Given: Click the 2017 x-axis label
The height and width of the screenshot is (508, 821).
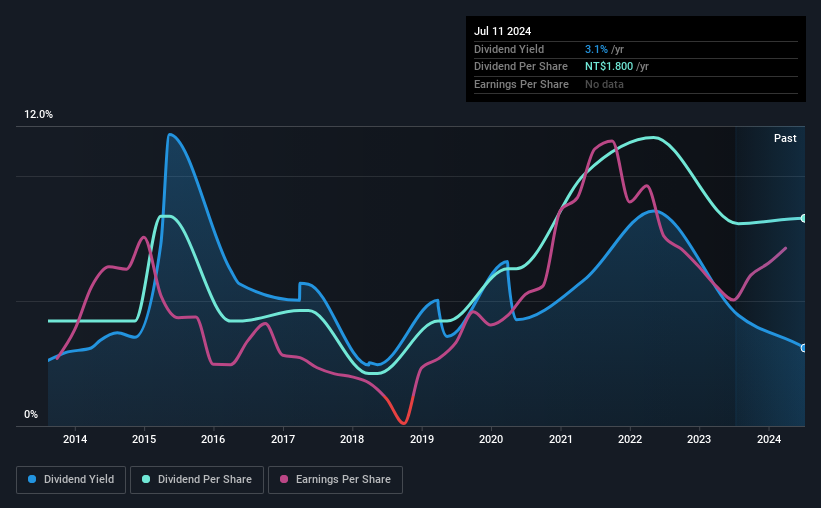Looking at the screenshot, I should tap(283, 439).
